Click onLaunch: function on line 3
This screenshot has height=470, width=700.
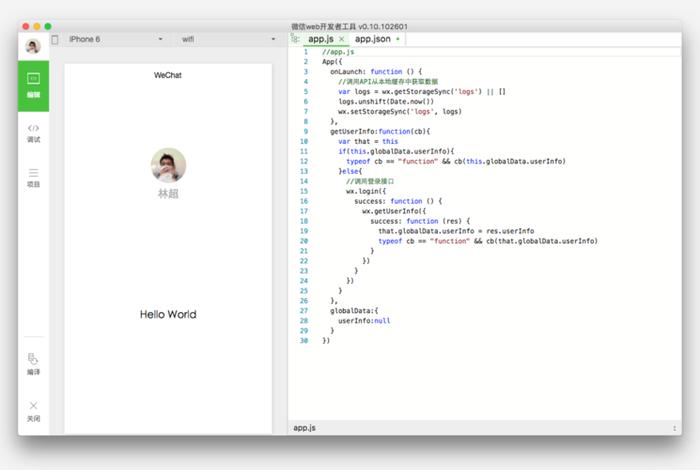(376, 71)
